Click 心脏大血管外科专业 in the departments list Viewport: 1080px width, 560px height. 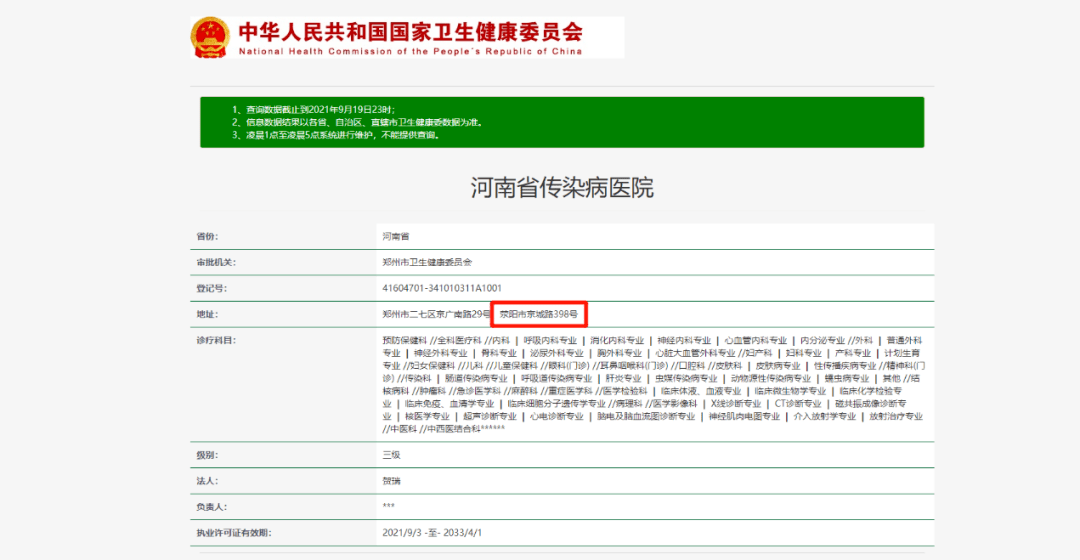click(695, 353)
